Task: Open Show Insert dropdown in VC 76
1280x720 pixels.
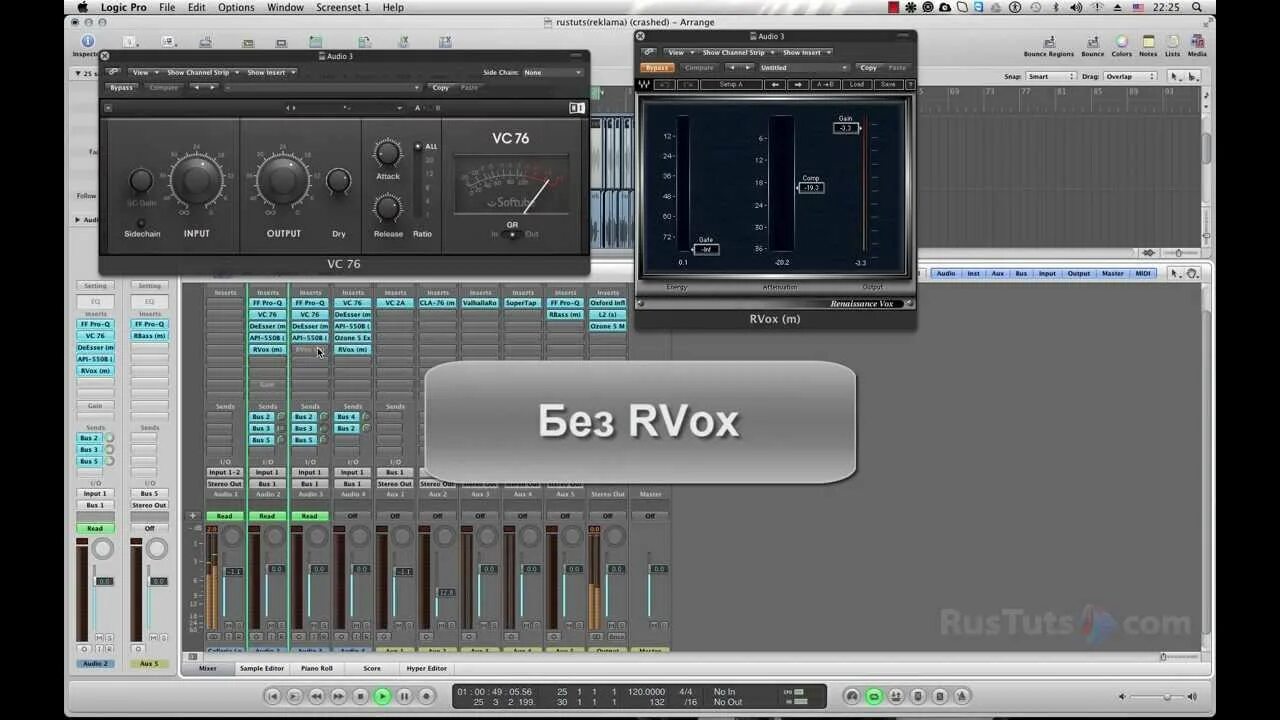Action: coord(269,72)
